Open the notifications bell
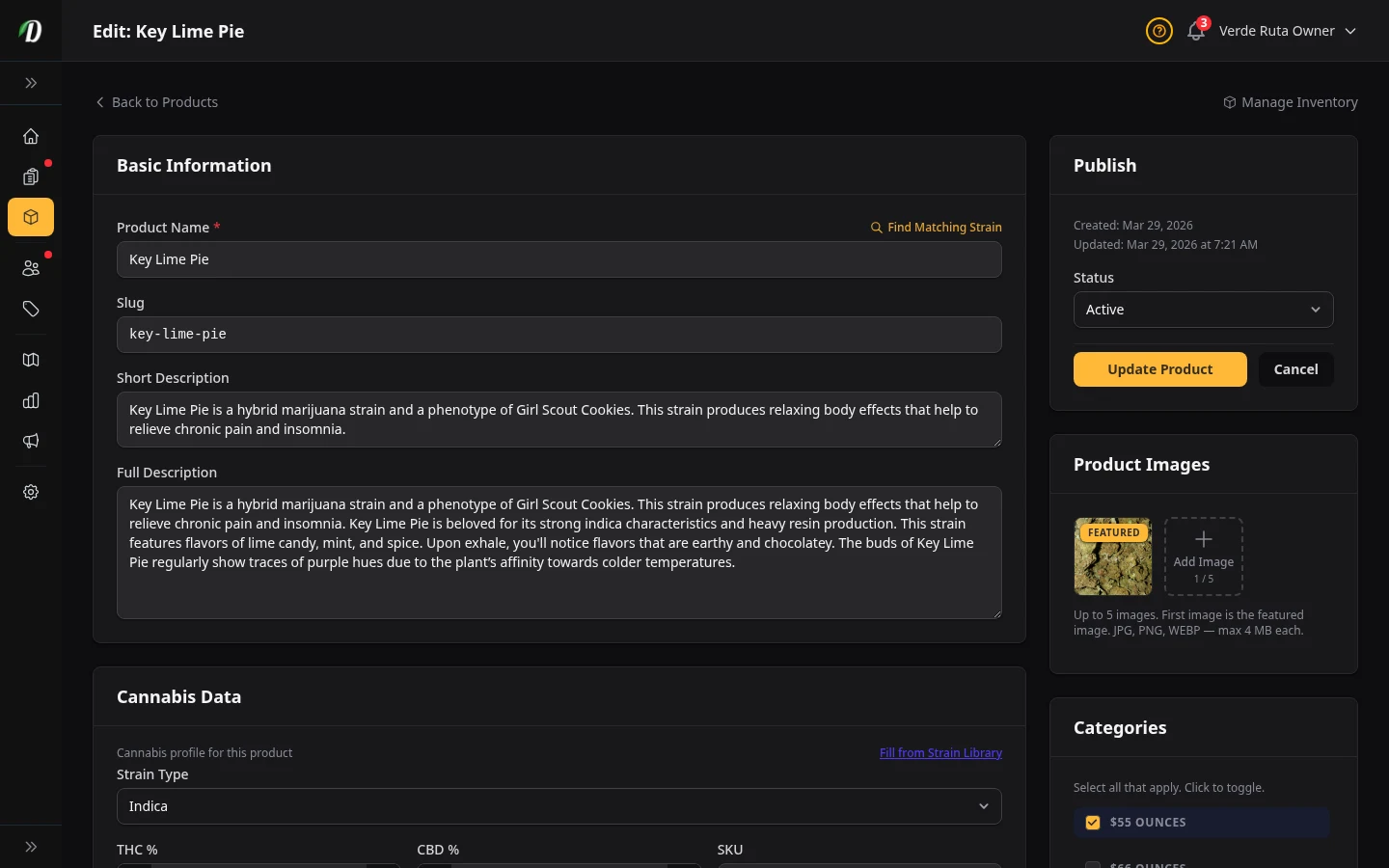This screenshot has width=1389, height=868. [x=1195, y=31]
